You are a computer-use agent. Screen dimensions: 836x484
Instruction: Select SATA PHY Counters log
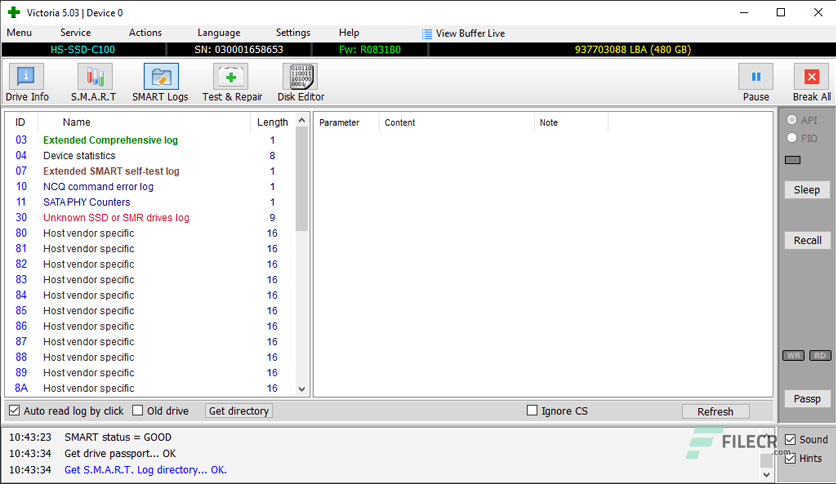pyautogui.click(x=150, y=202)
